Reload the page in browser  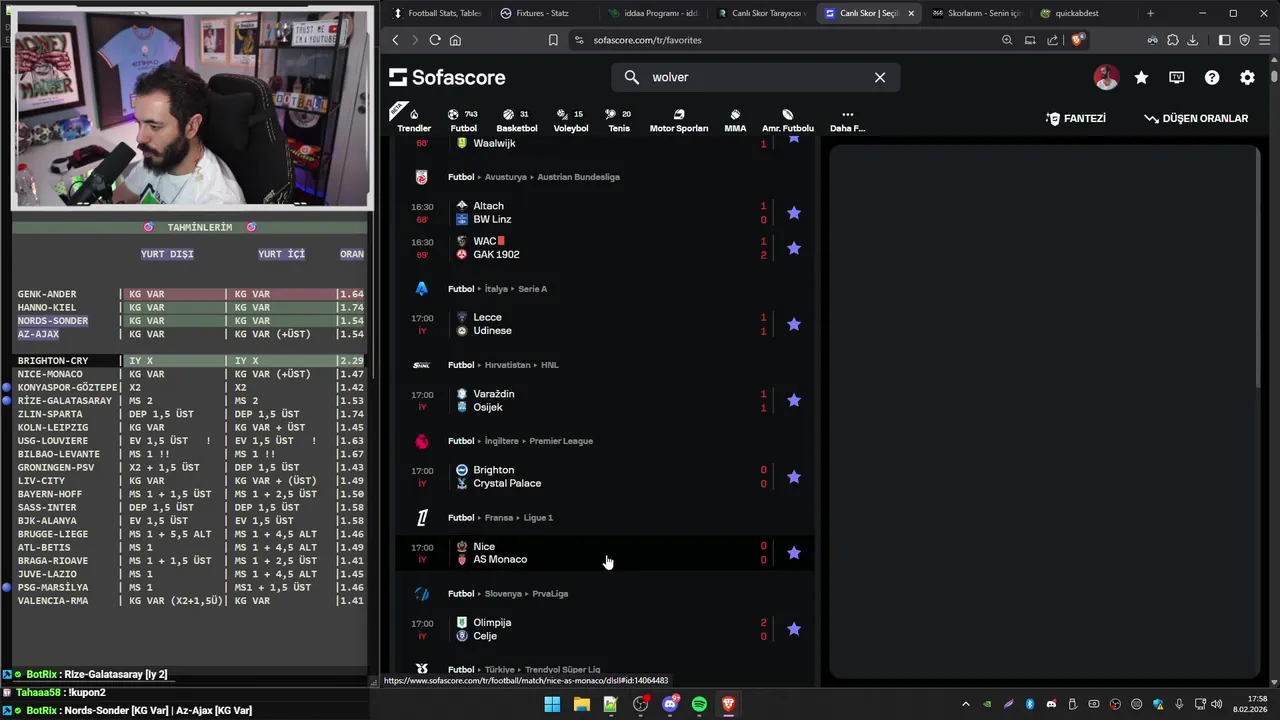pyautogui.click(x=435, y=40)
